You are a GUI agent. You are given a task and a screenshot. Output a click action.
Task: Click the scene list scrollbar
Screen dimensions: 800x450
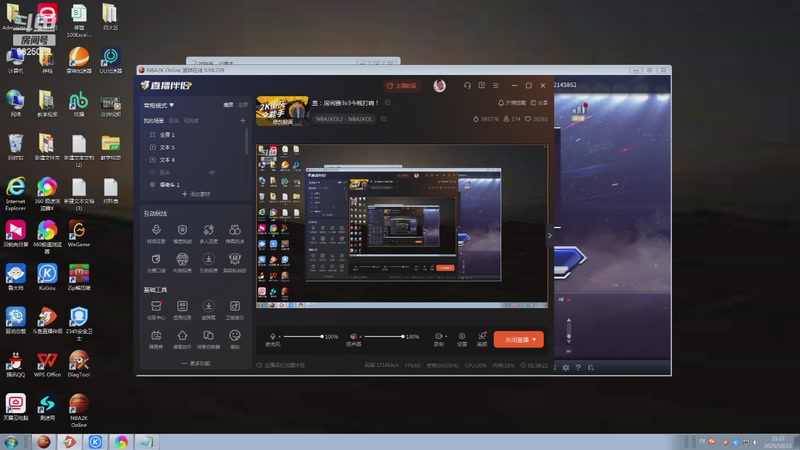click(x=247, y=141)
